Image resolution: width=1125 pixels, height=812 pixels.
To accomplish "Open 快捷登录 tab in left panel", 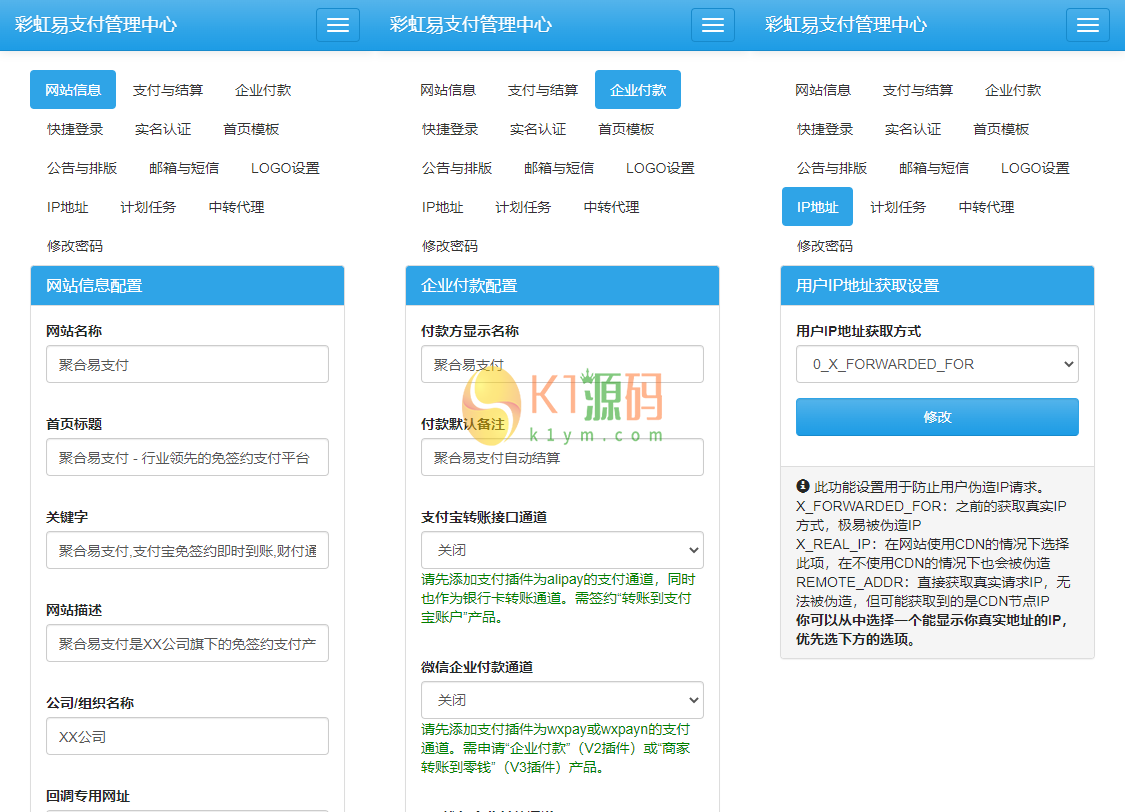I will pyautogui.click(x=75, y=129).
